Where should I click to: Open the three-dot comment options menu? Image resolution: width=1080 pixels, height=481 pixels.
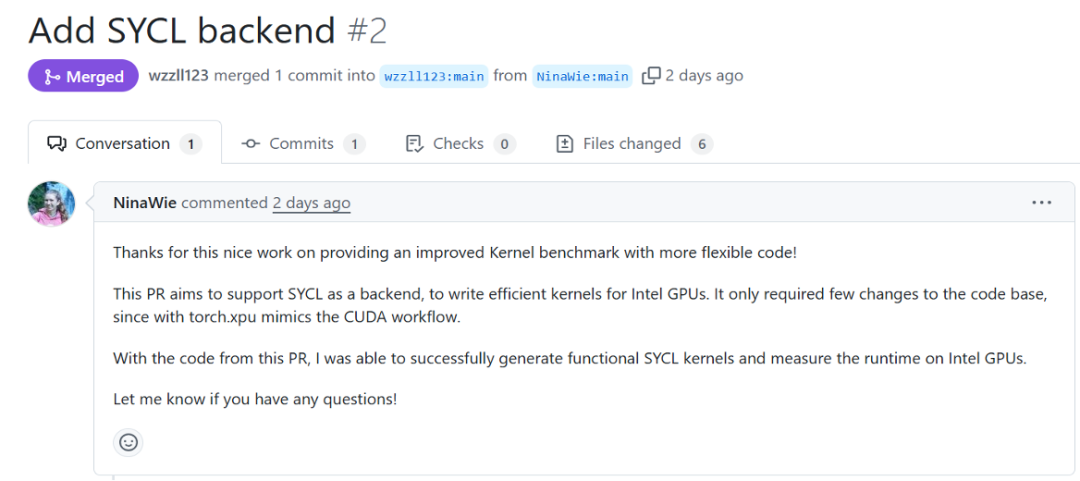pos(1041,203)
